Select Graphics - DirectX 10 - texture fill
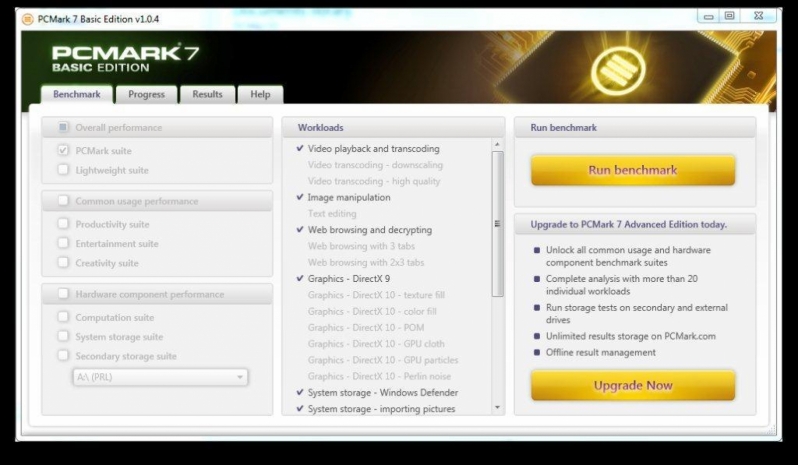 click(376, 295)
